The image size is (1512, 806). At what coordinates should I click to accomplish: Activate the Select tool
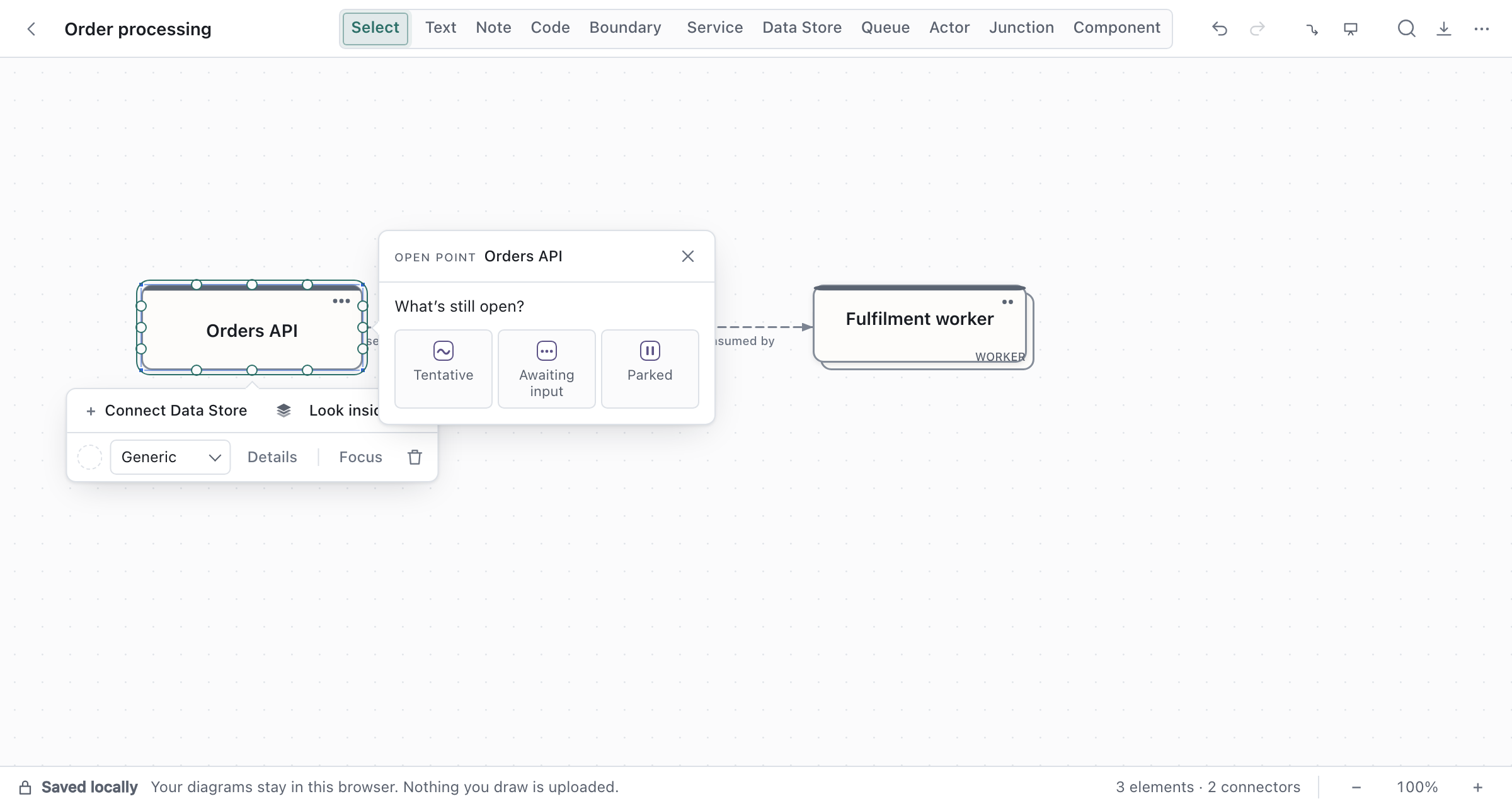(x=375, y=28)
